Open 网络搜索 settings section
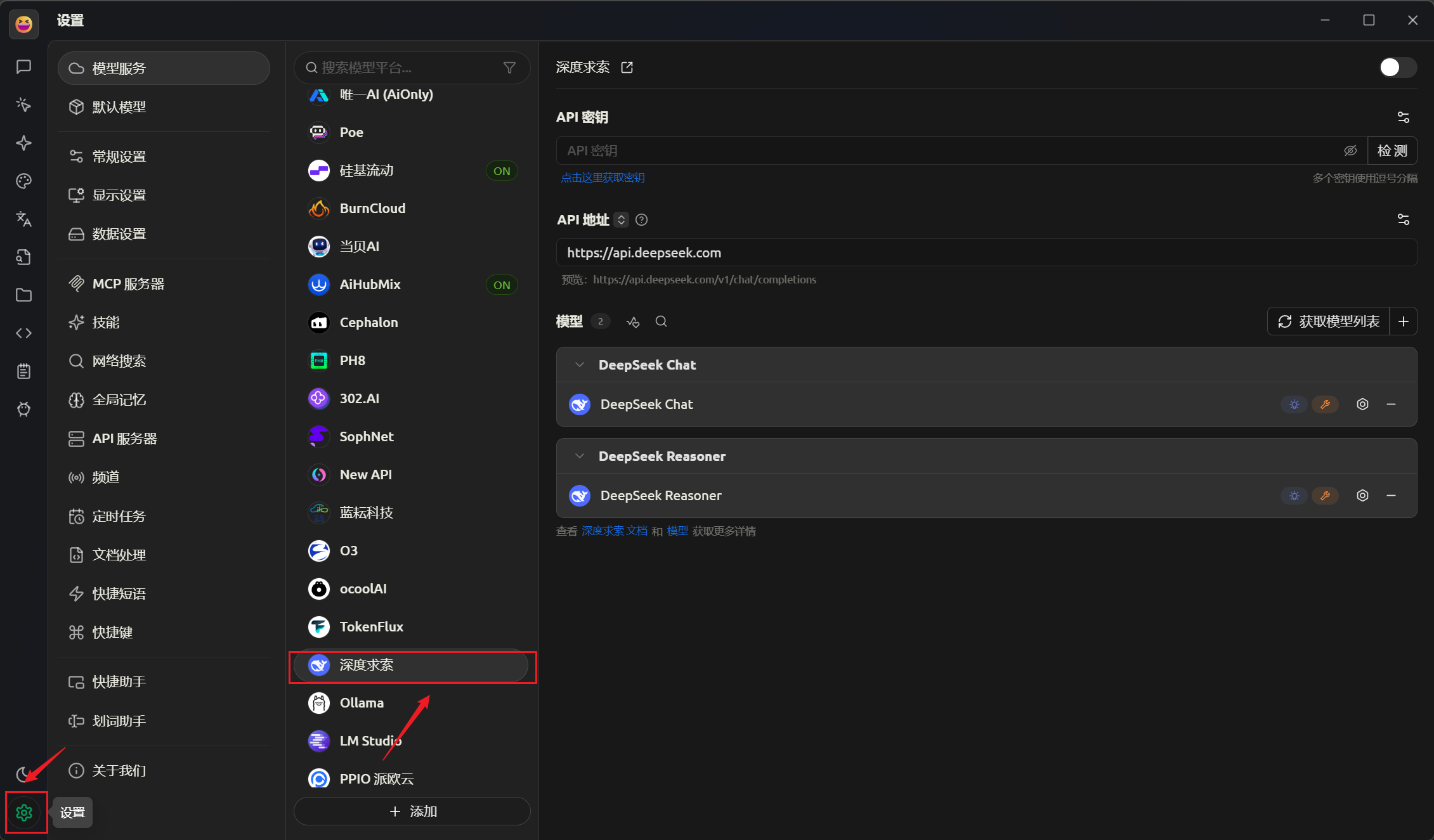 point(164,361)
